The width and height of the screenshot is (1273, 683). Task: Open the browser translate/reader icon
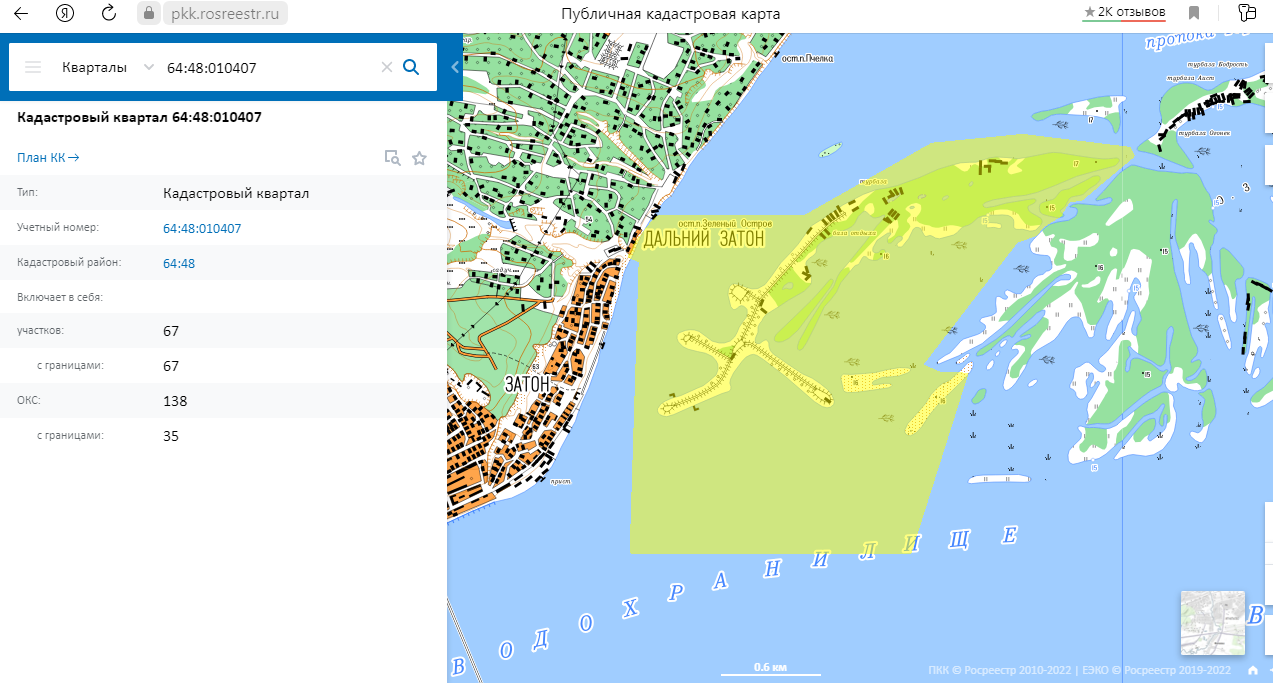pyautogui.click(x=1247, y=13)
